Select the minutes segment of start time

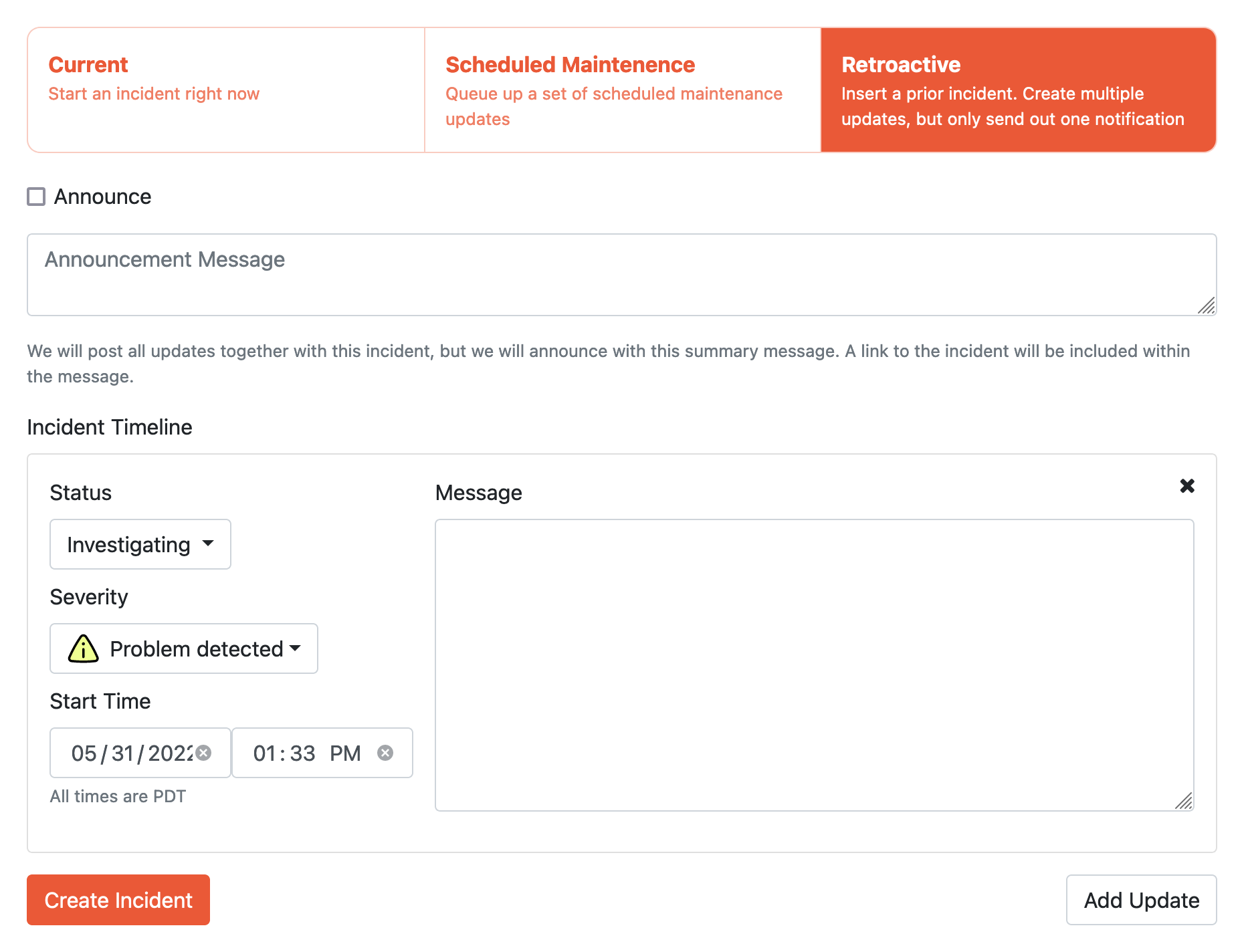tap(302, 753)
